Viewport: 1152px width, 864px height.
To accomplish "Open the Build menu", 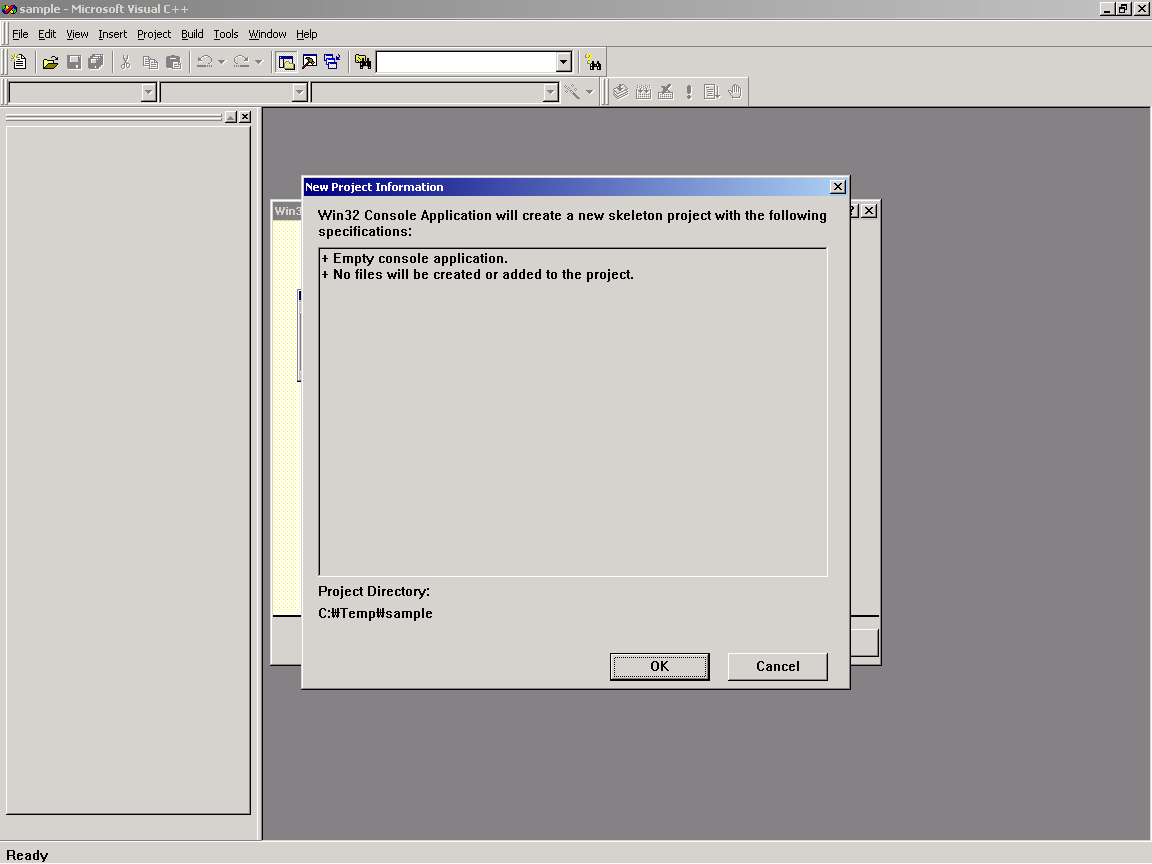I will tap(192, 34).
